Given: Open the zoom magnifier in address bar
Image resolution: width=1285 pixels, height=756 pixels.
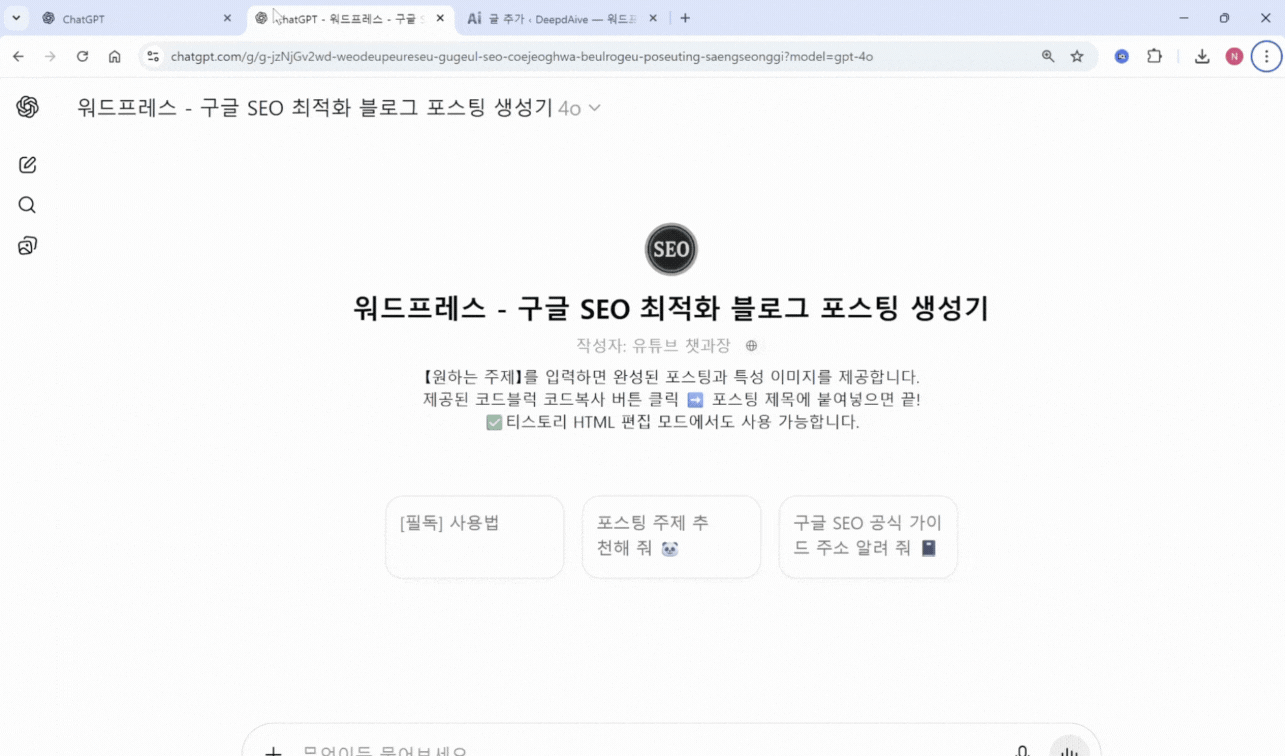Looking at the screenshot, I should coord(1048,57).
